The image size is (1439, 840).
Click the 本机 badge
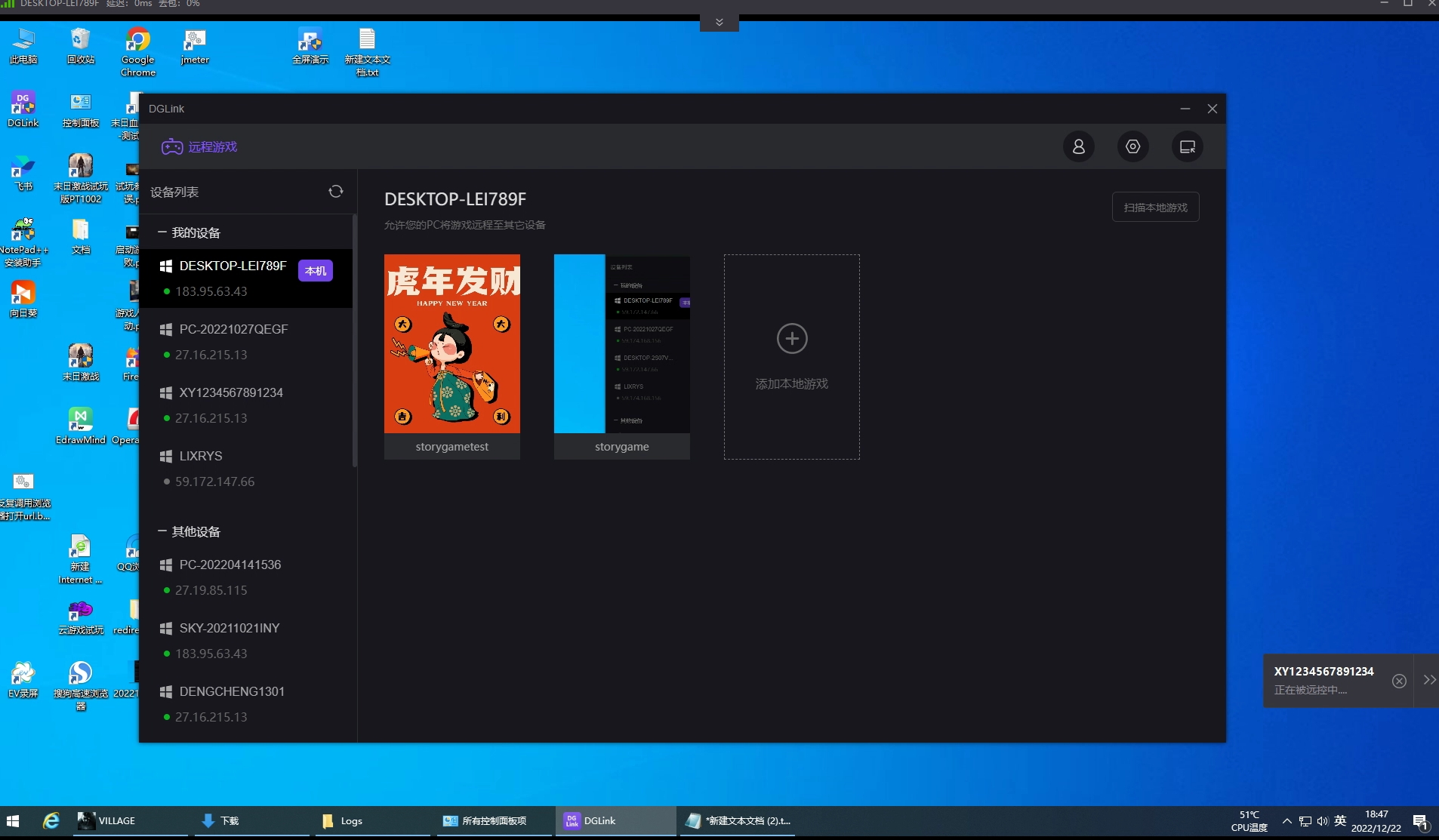316,270
